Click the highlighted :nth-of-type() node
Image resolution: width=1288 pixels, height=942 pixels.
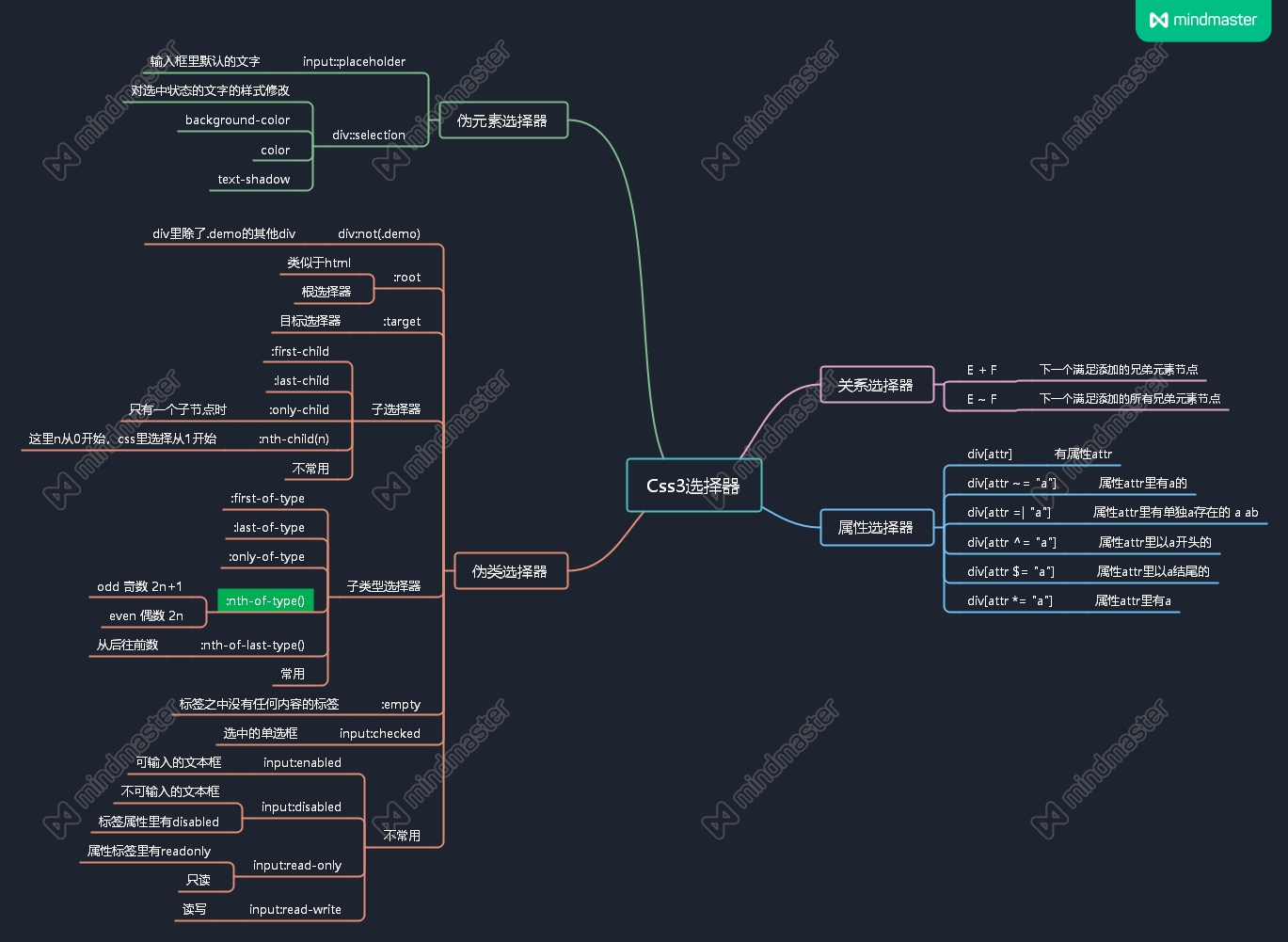click(265, 600)
